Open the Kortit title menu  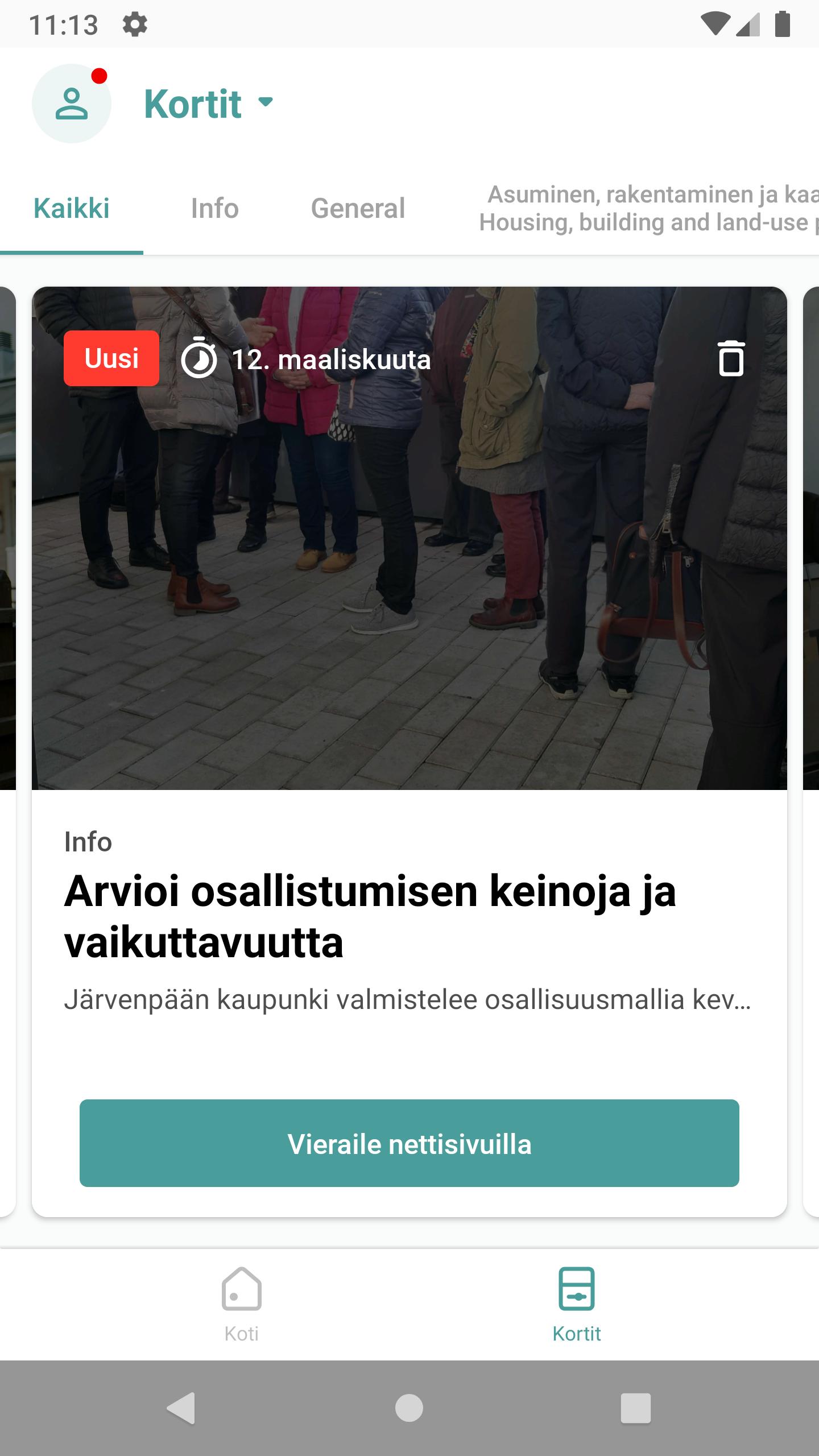(193, 104)
